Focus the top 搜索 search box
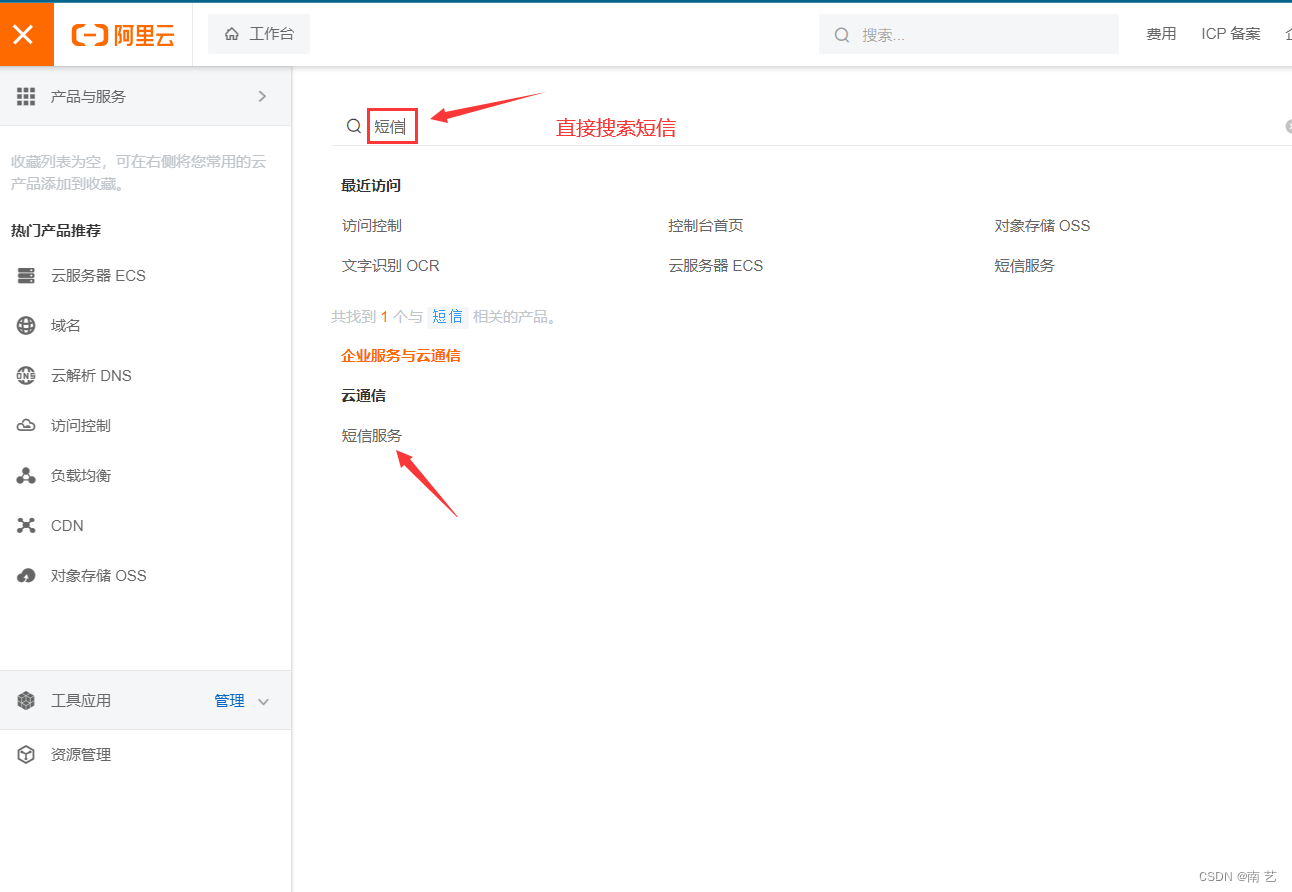 (968, 34)
